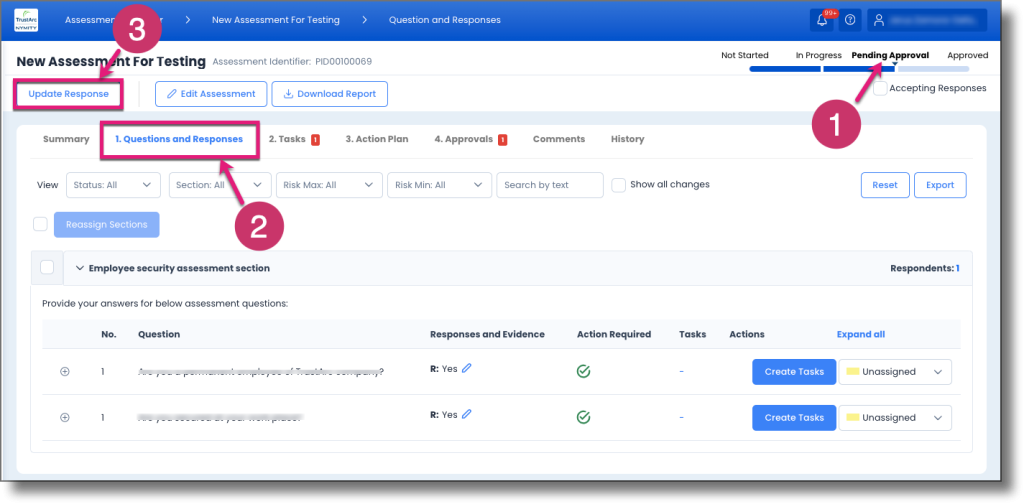Click the Search by text field

[x=550, y=185]
